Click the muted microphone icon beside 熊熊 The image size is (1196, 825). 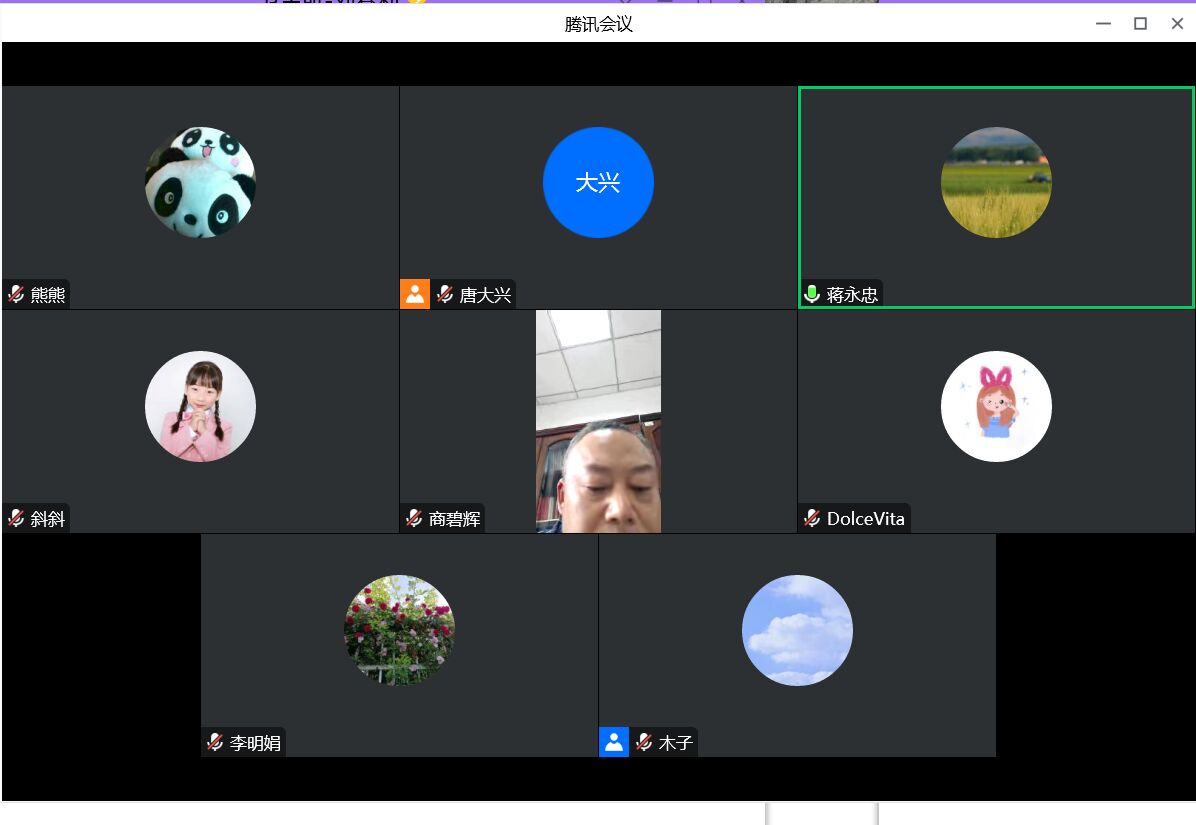16,294
